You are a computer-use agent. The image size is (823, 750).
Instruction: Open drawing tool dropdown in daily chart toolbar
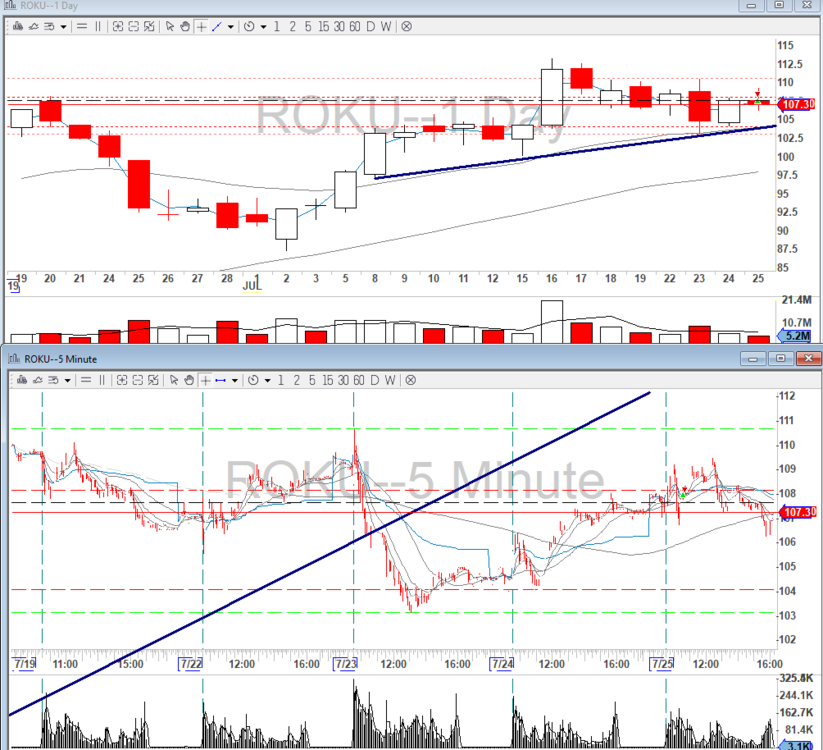[x=232, y=26]
